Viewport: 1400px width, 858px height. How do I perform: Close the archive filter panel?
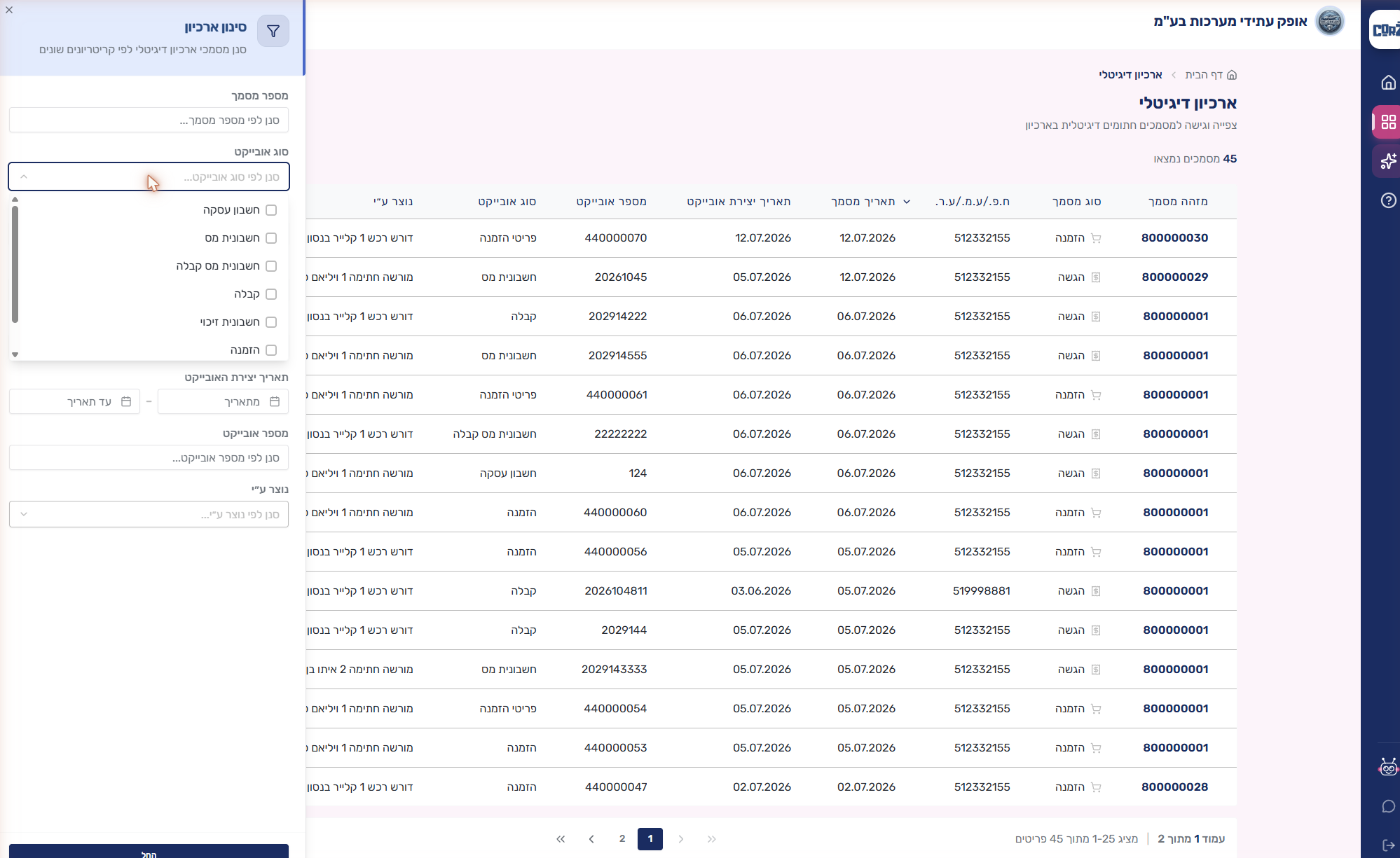pos(9,10)
